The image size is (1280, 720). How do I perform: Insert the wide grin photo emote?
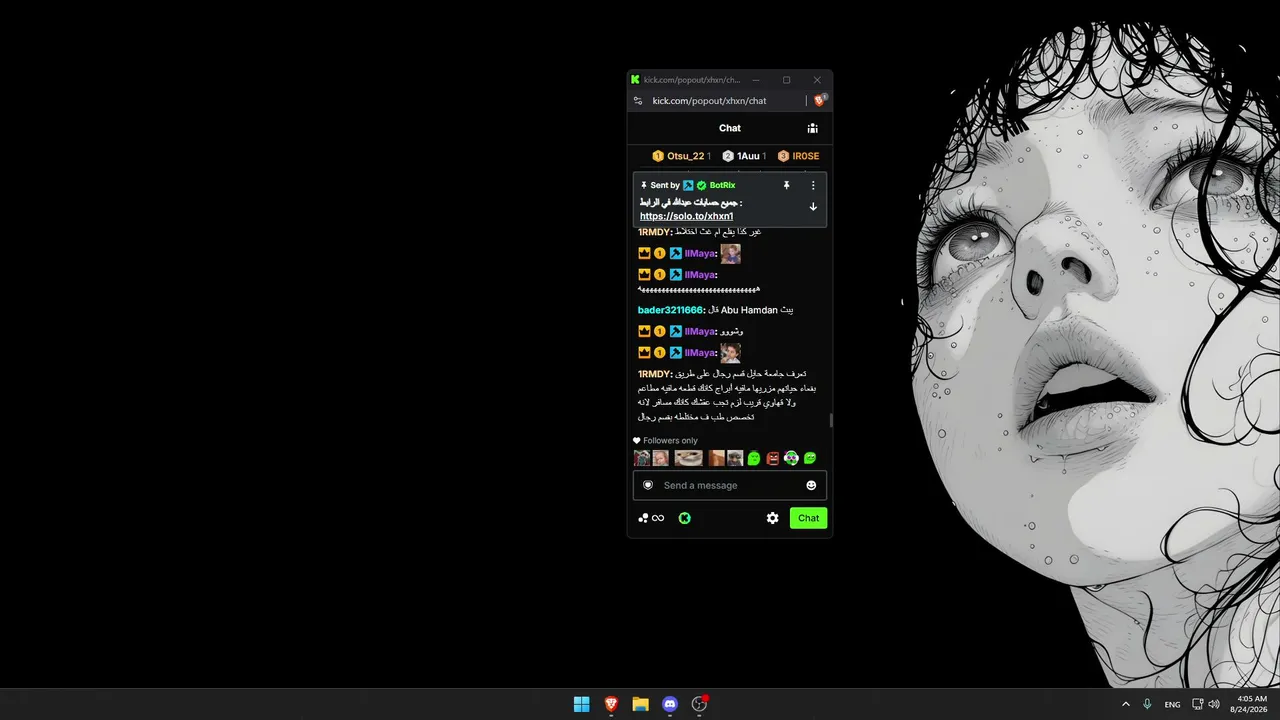tap(688, 458)
